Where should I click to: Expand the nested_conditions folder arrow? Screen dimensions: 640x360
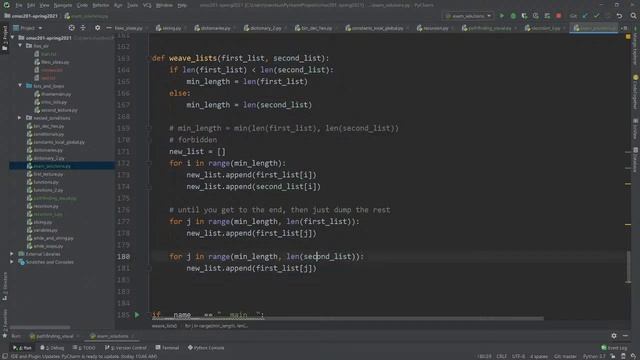pos(20,118)
